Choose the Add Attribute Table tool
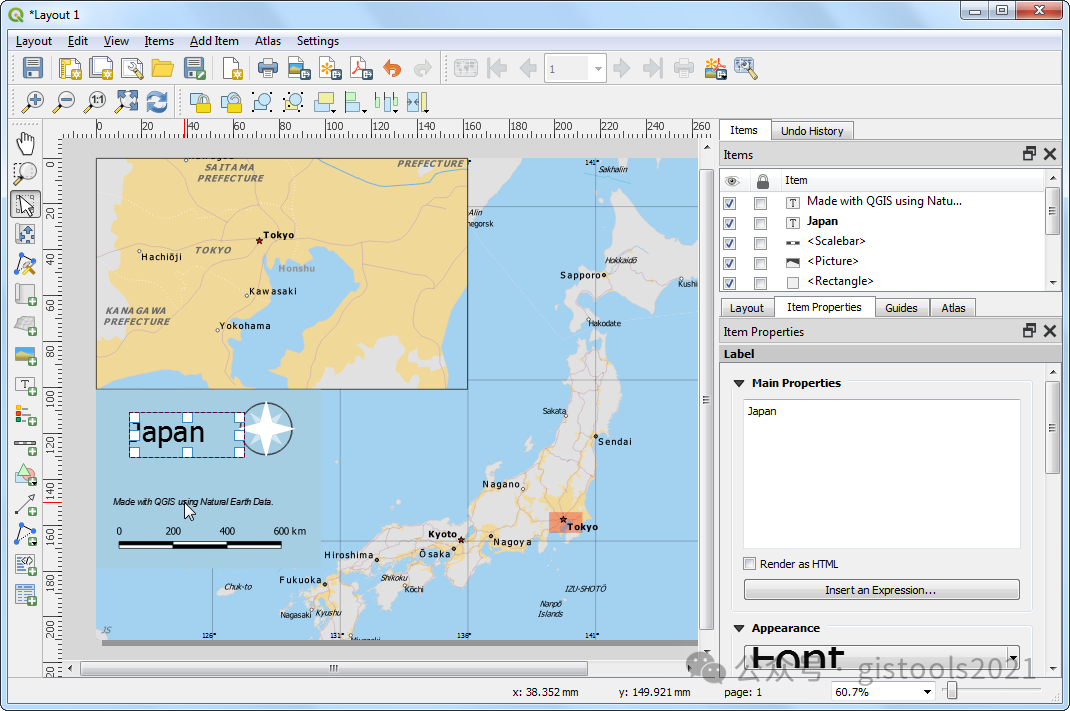This screenshot has width=1070, height=711. tap(25, 594)
